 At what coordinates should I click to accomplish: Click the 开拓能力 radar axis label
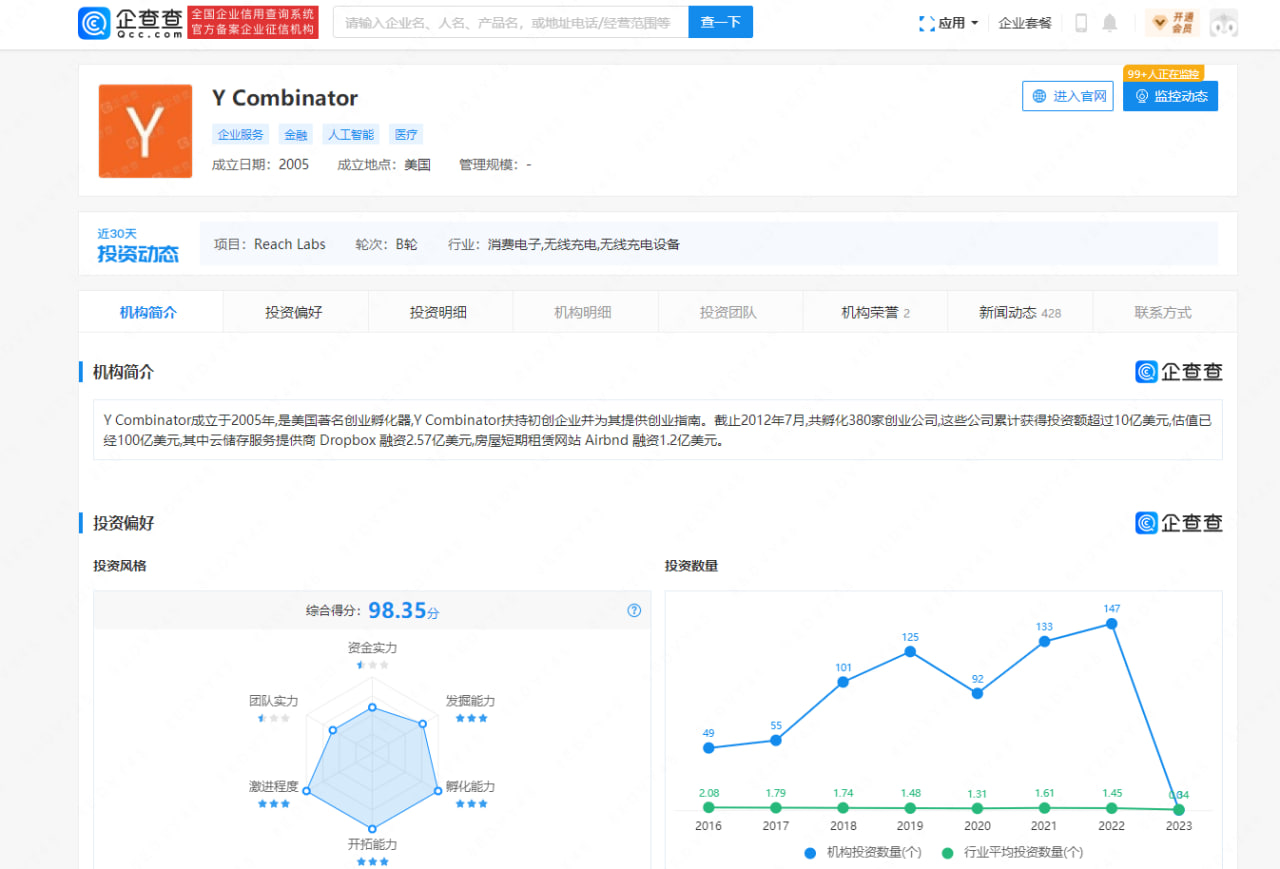372,844
